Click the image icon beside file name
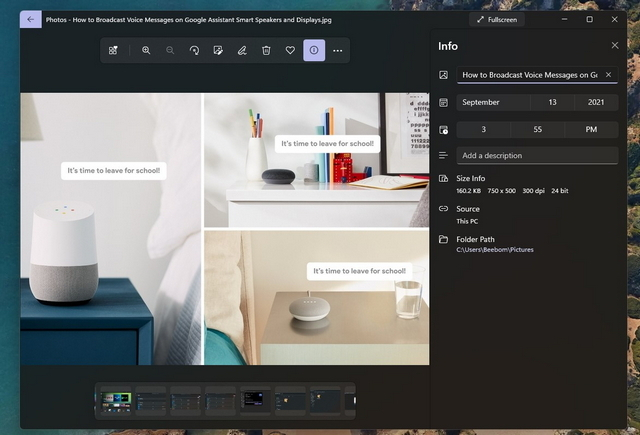This screenshot has height=435, width=640. [x=443, y=75]
